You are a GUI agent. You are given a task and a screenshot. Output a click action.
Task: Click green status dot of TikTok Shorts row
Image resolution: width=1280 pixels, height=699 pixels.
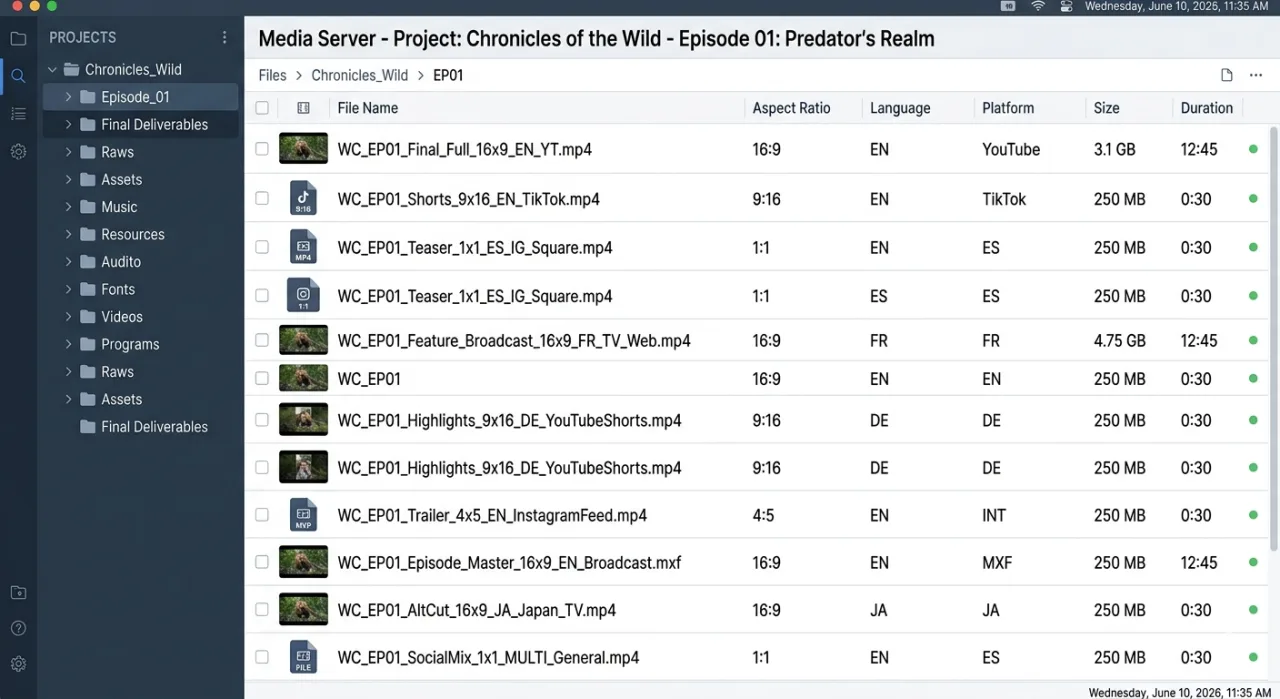click(1253, 199)
